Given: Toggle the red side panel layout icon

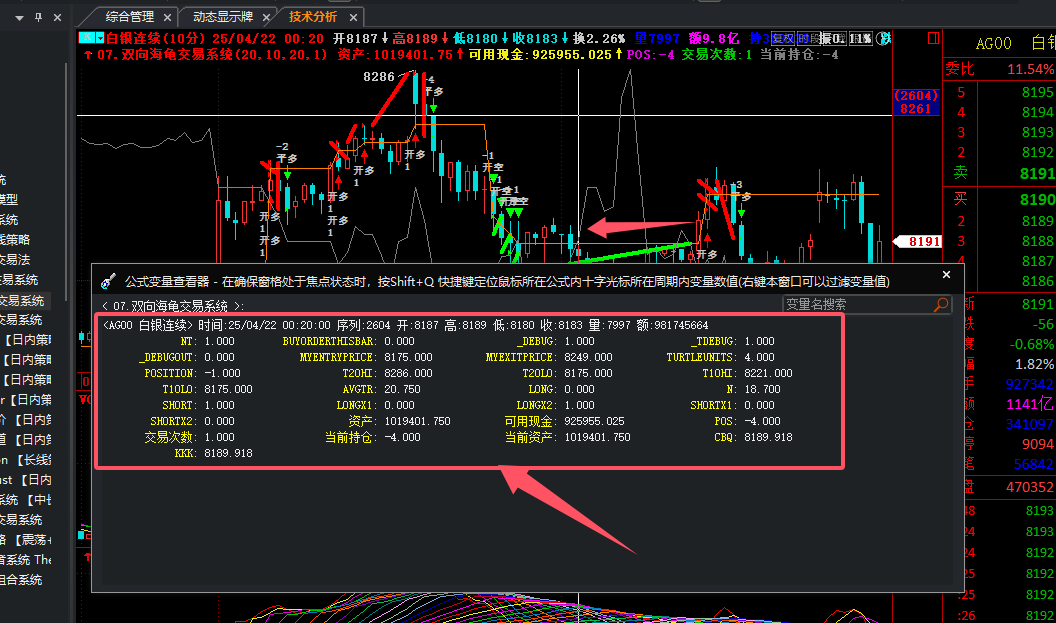Looking at the screenshot, I should (933, 38).
